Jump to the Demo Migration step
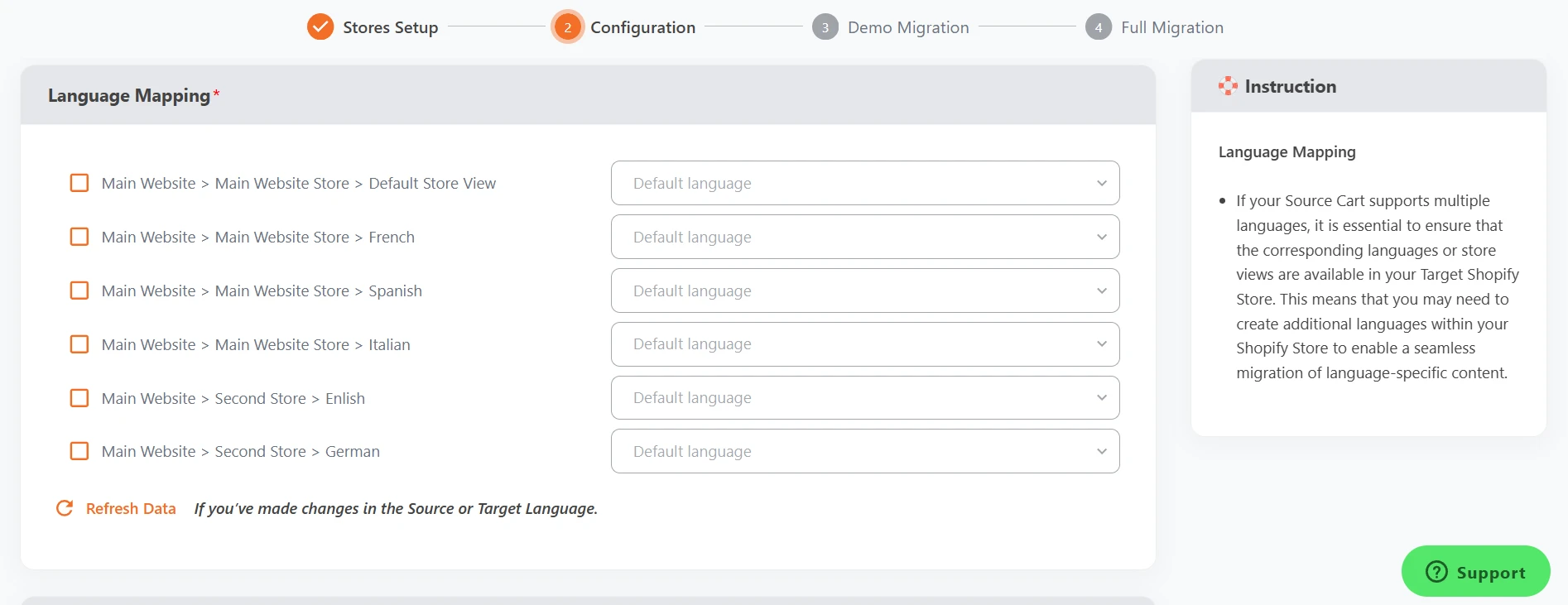 pos(908,27)
